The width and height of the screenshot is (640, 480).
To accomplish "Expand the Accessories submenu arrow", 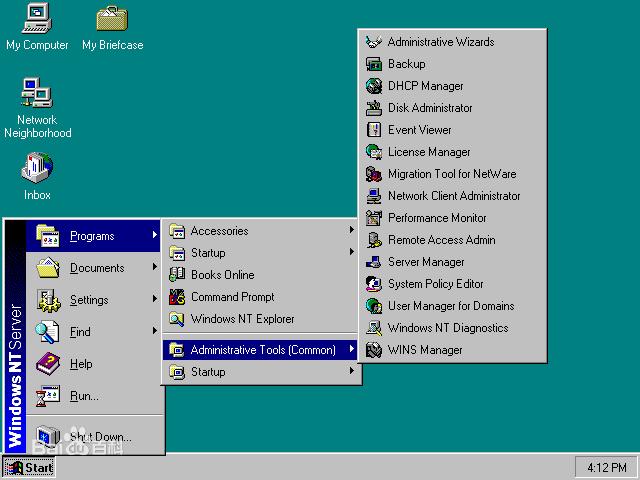I will [x=351, y=230].
